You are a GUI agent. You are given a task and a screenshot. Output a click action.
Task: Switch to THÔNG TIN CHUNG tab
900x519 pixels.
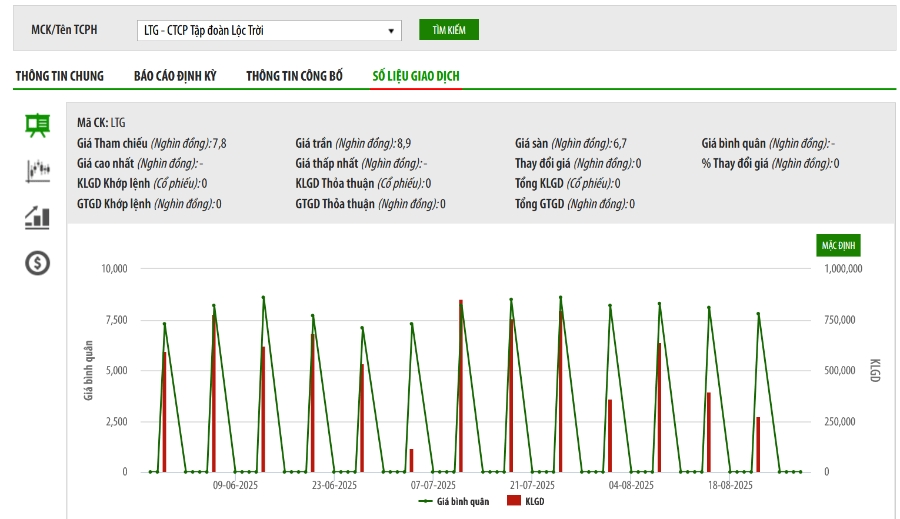60,76
